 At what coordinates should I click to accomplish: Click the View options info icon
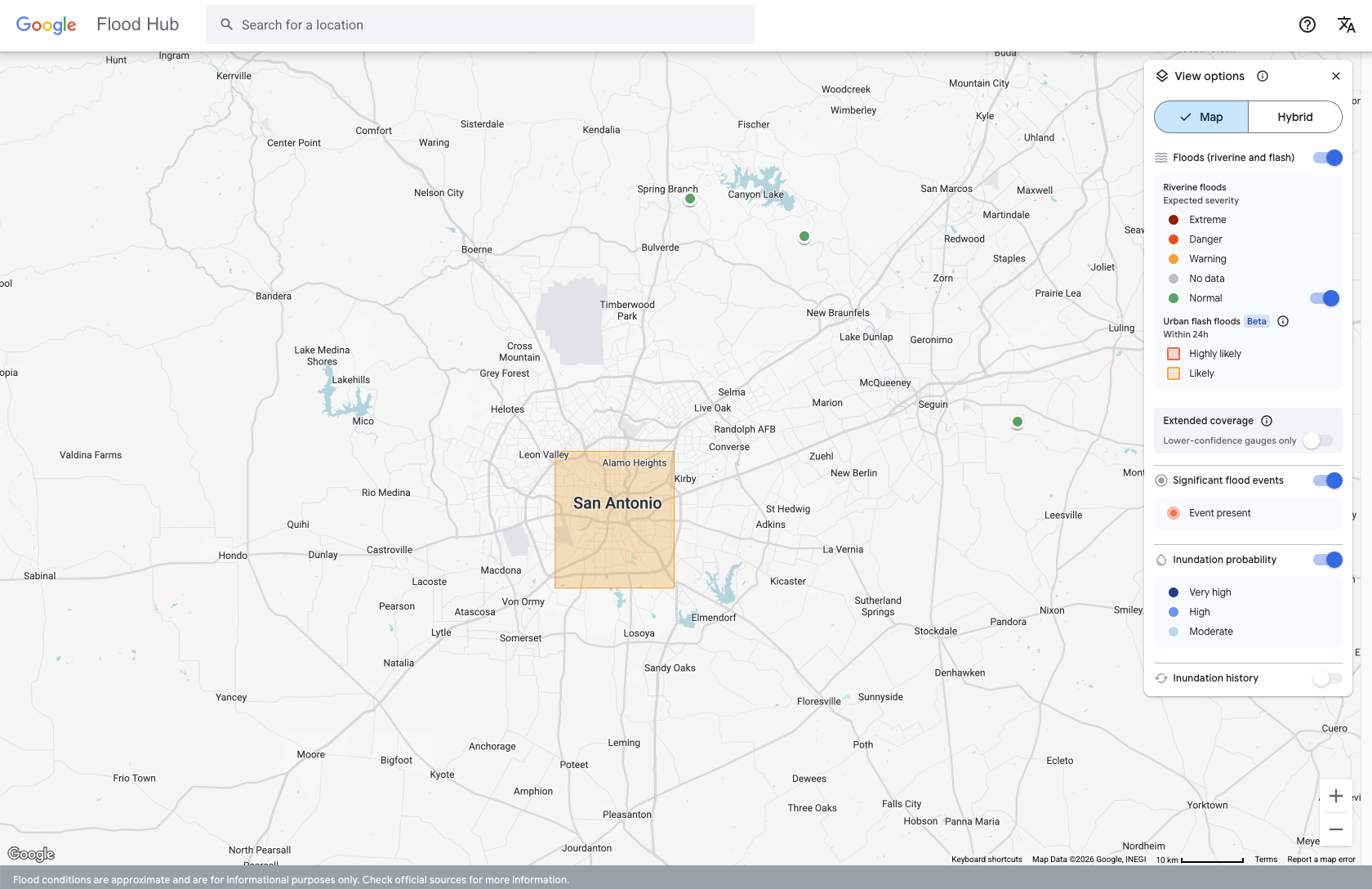point(1263,76)
